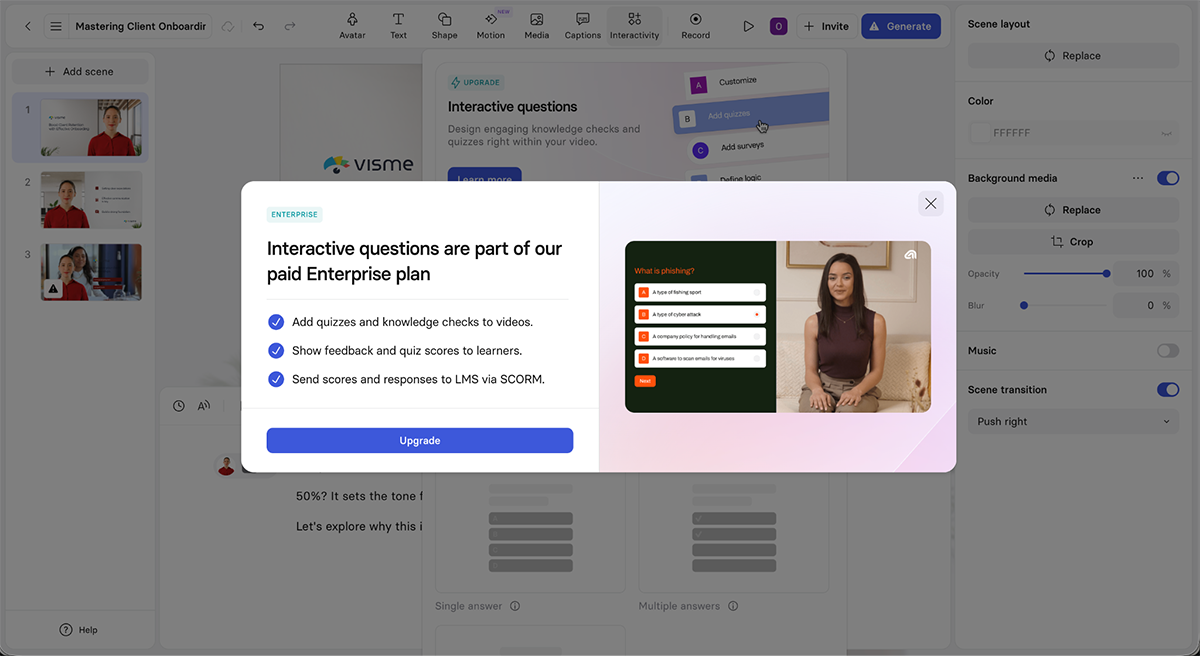Image resolution: width=1200 pixels, height=656 pixels.
Task: Replace the scene layout
Action: tap(1073, 56)
